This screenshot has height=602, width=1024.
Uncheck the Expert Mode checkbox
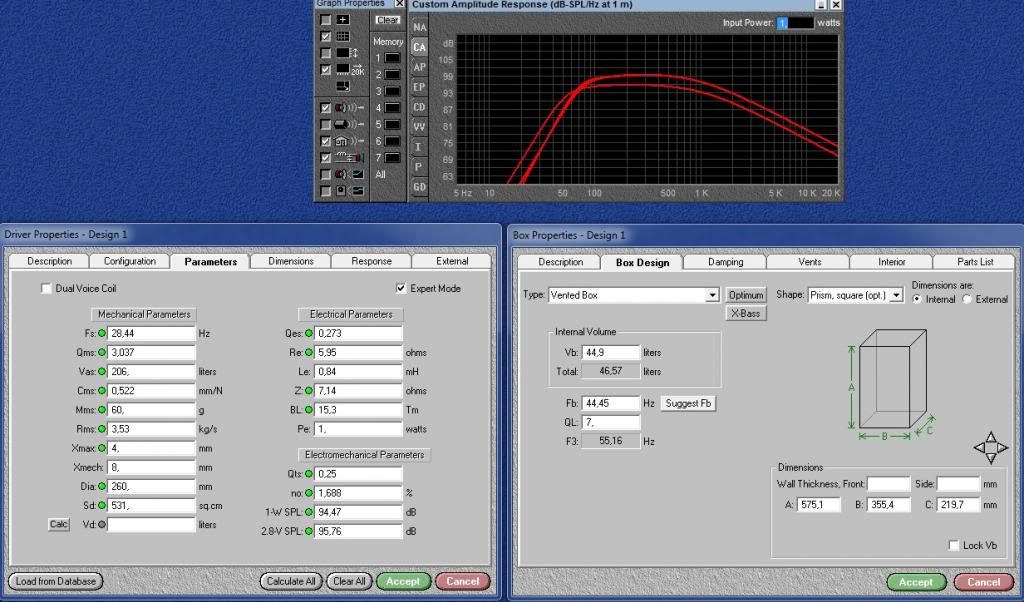click(401, 289)
